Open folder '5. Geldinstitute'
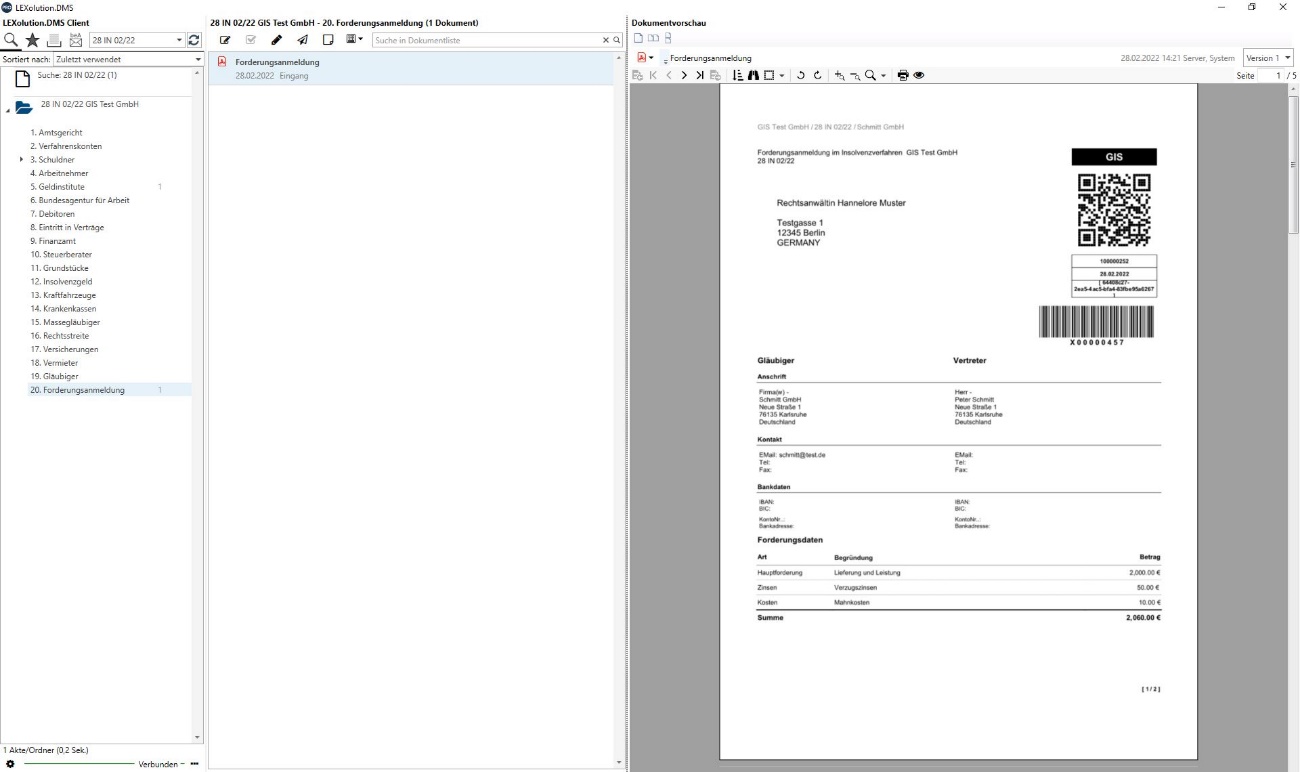 pyautogui.click(x=57, y=186)
